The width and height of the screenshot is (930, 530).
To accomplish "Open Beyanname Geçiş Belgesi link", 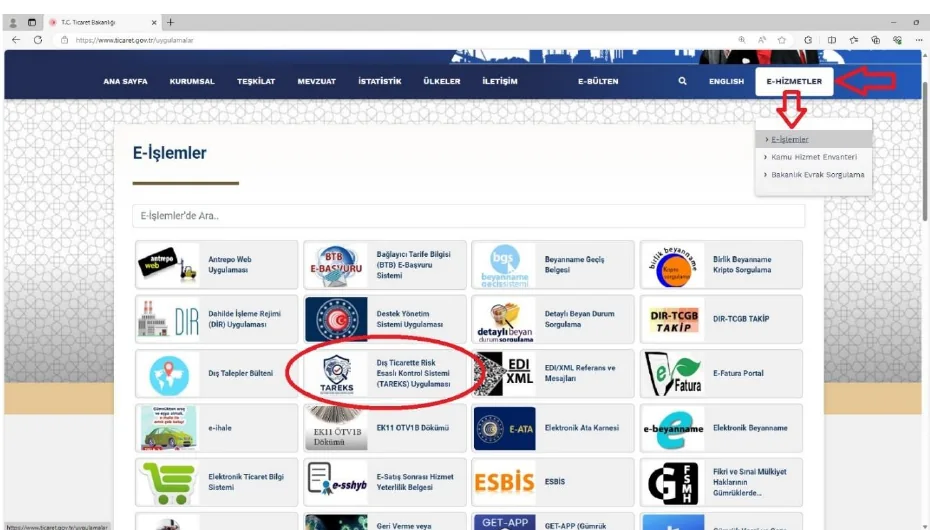I will [x=574, y=264].
